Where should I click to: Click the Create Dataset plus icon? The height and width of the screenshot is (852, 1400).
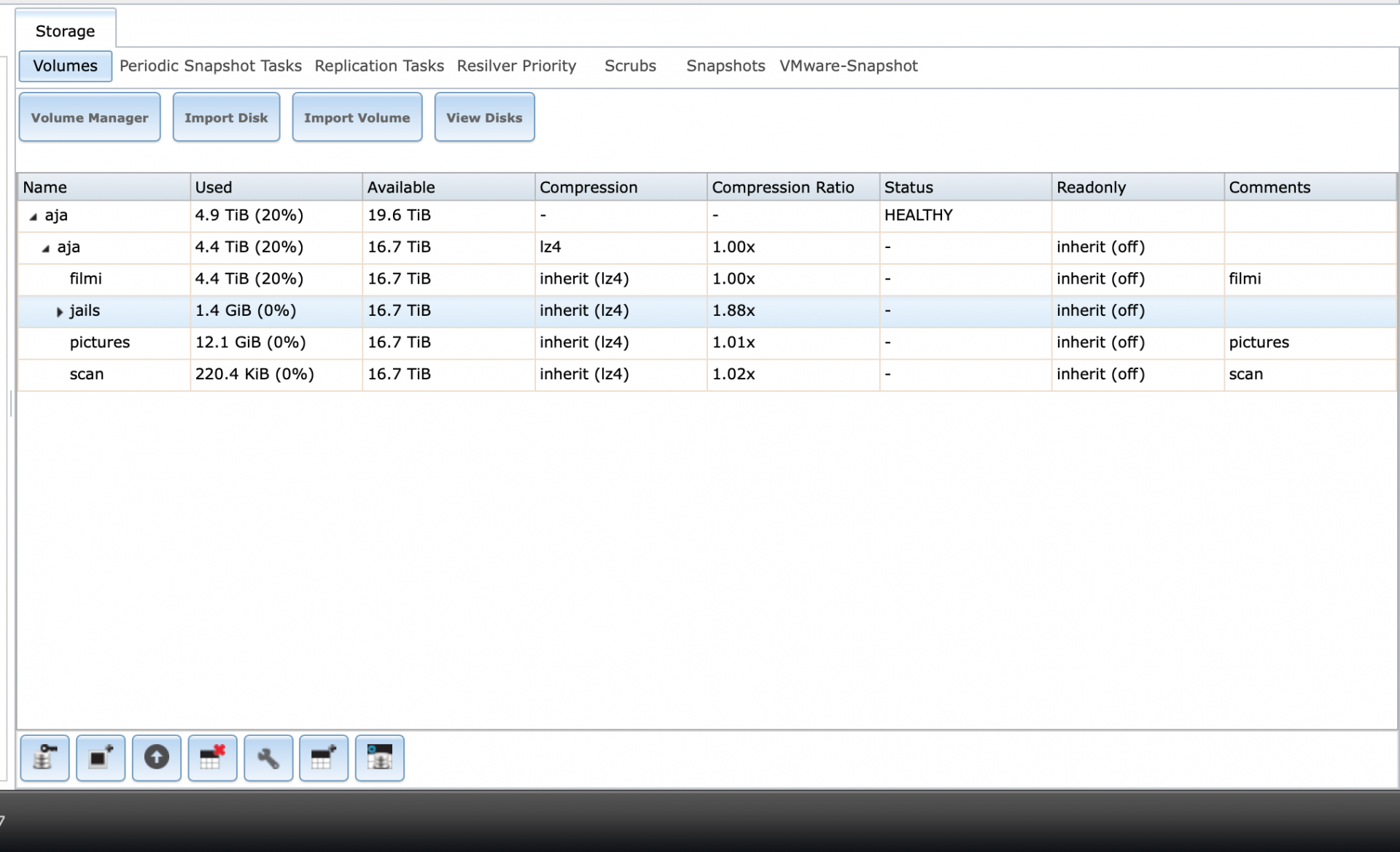tap(324, 758)
